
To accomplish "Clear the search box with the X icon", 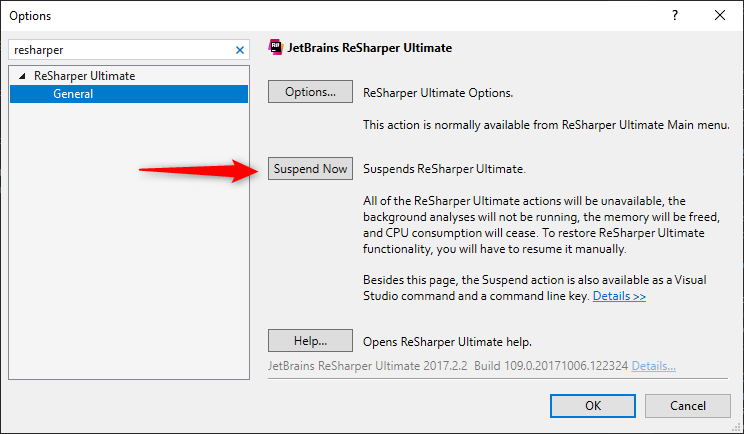I will (240, 50).
